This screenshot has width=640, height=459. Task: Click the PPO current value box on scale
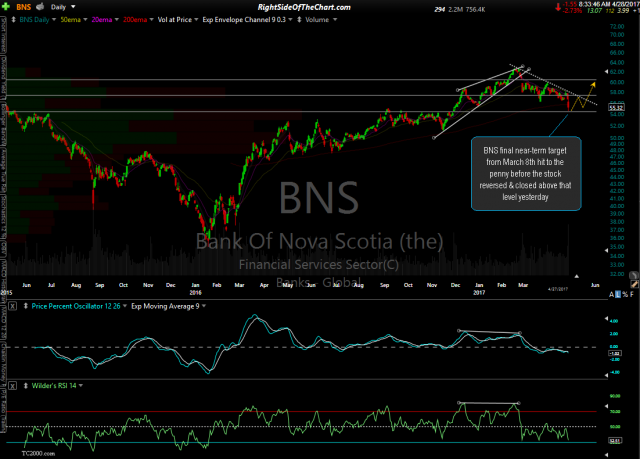pyautogui.click(x=615, y=353)
